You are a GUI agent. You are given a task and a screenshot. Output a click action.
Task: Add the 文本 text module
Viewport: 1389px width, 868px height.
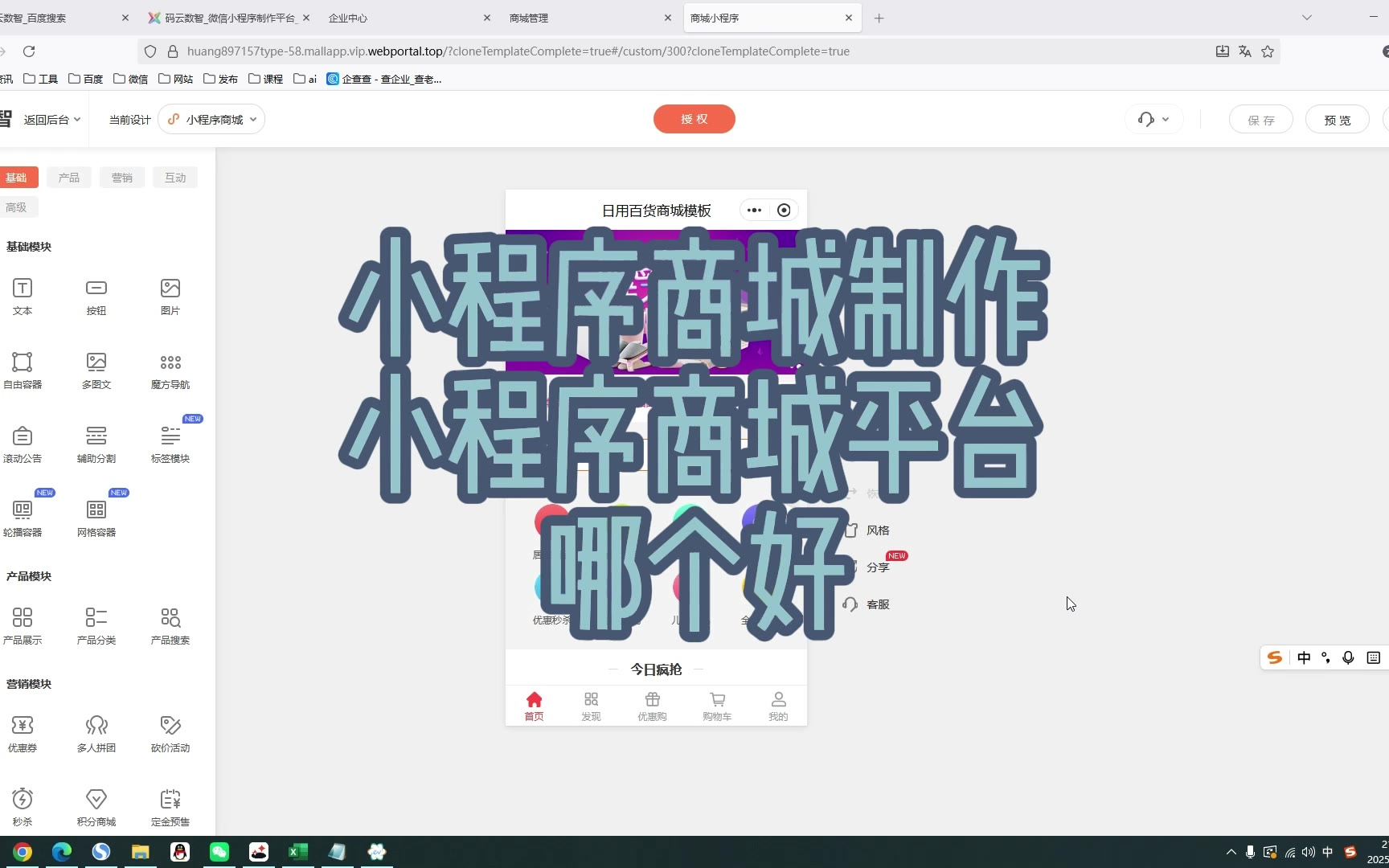[23, 297]
